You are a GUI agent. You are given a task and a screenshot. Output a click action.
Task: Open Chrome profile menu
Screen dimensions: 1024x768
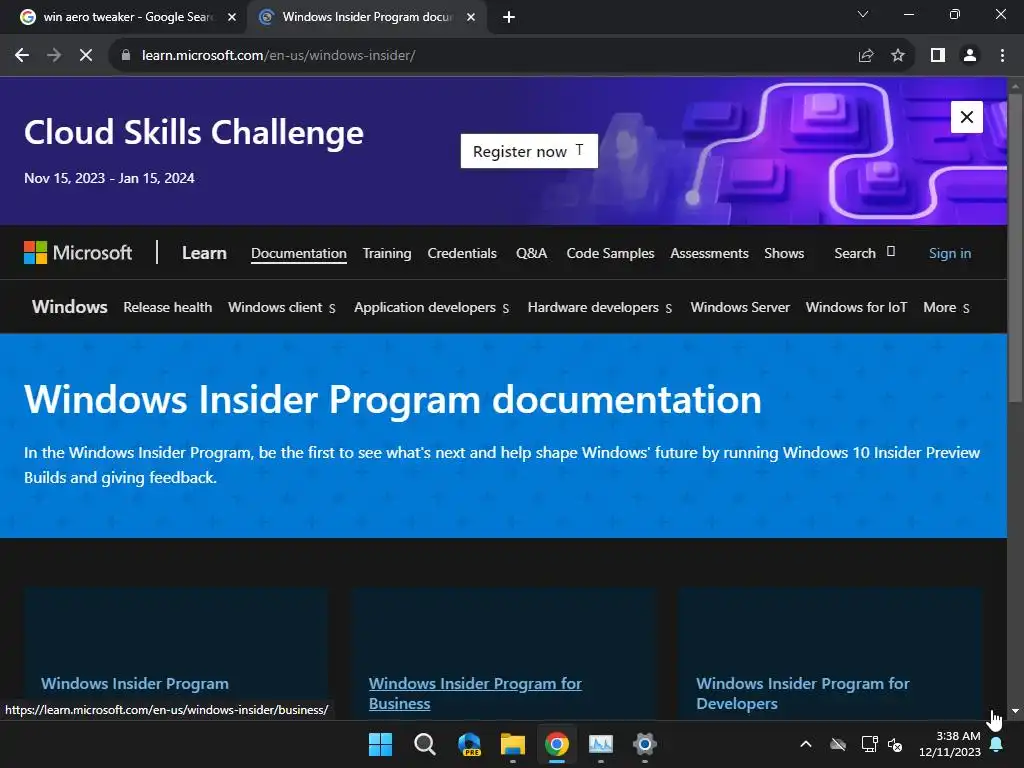pos(970,56)
